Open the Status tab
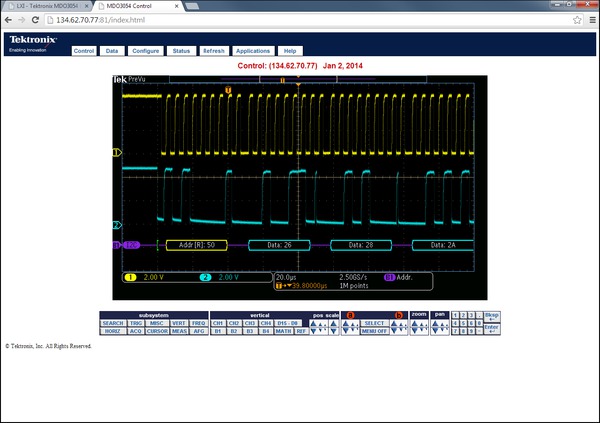This screenshot has height=423, width=600. [181, 50]
